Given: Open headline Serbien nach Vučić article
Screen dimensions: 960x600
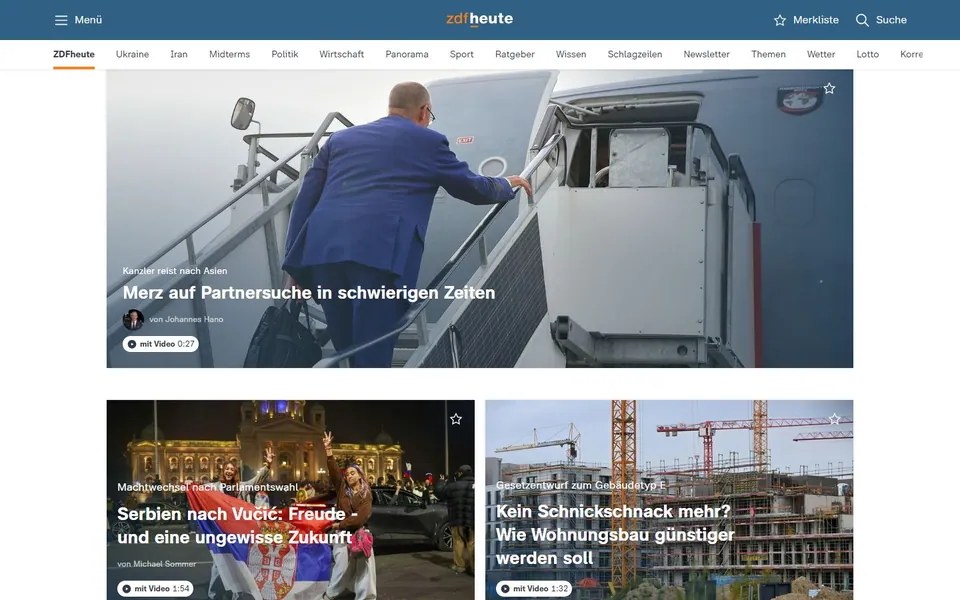Looking at the screenshot, I should (238, 525).
